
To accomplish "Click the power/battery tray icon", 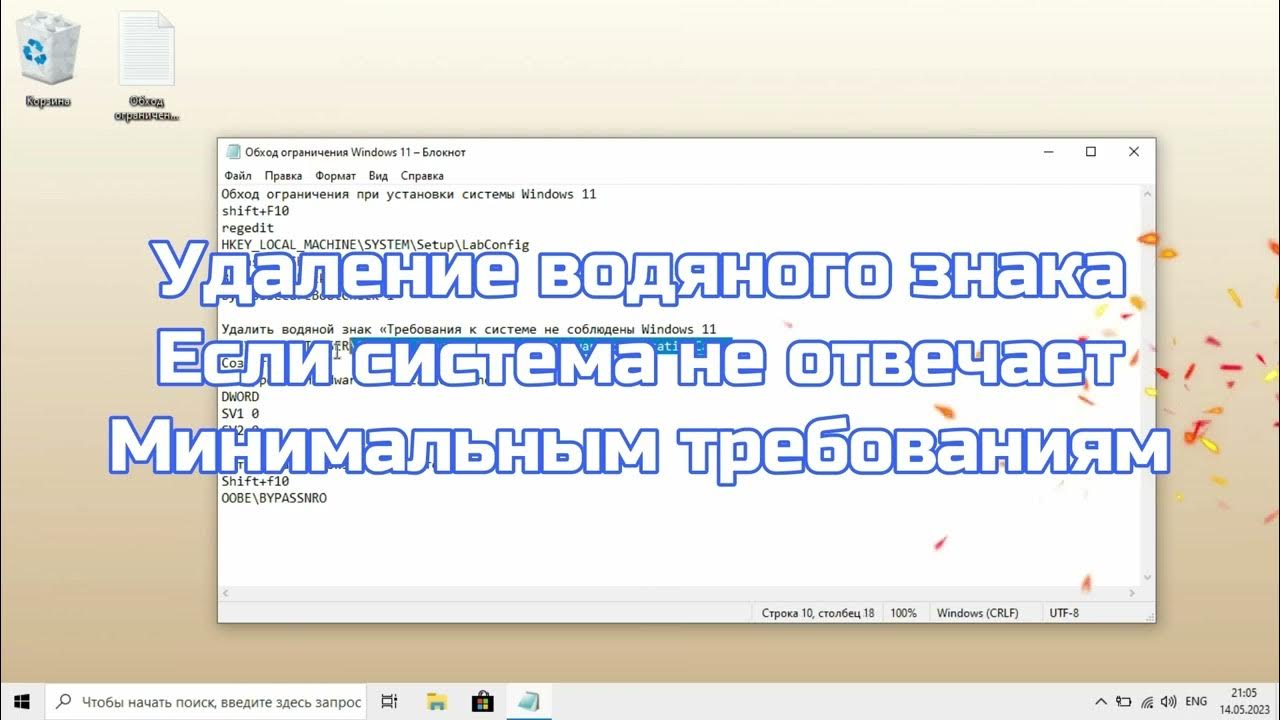I will (1124, 702).
